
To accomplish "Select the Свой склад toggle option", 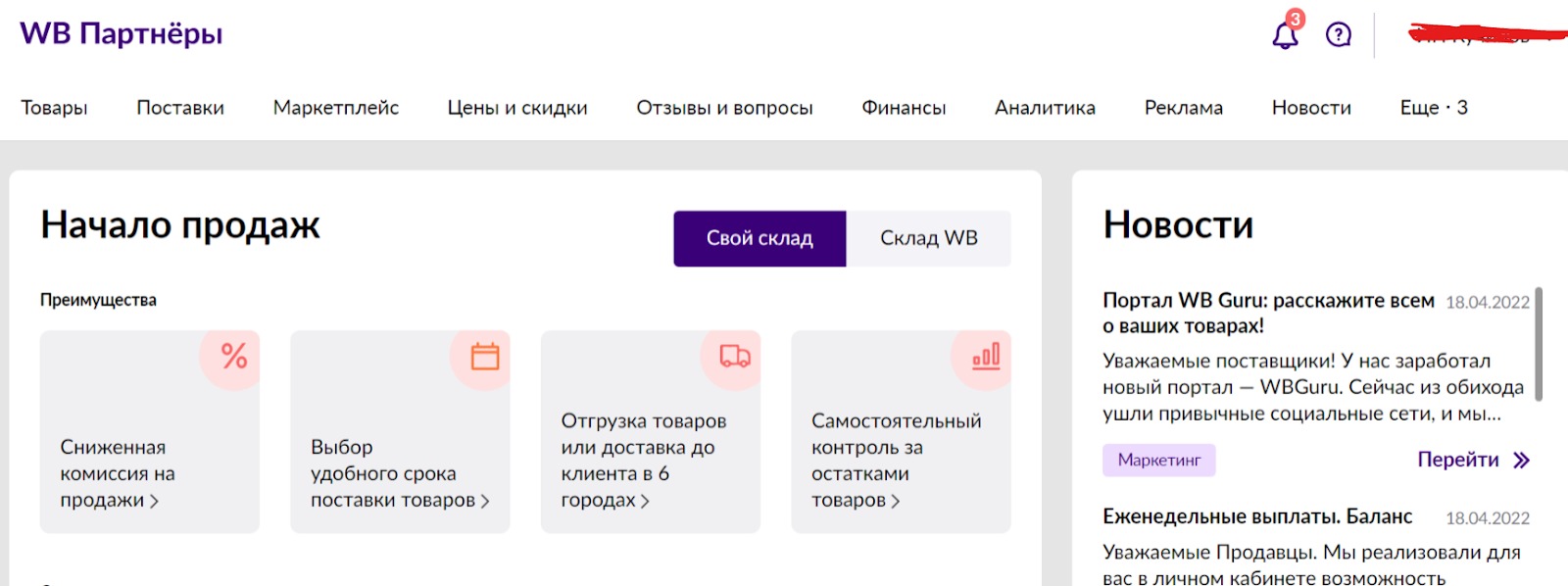I will tap(759, 238).
